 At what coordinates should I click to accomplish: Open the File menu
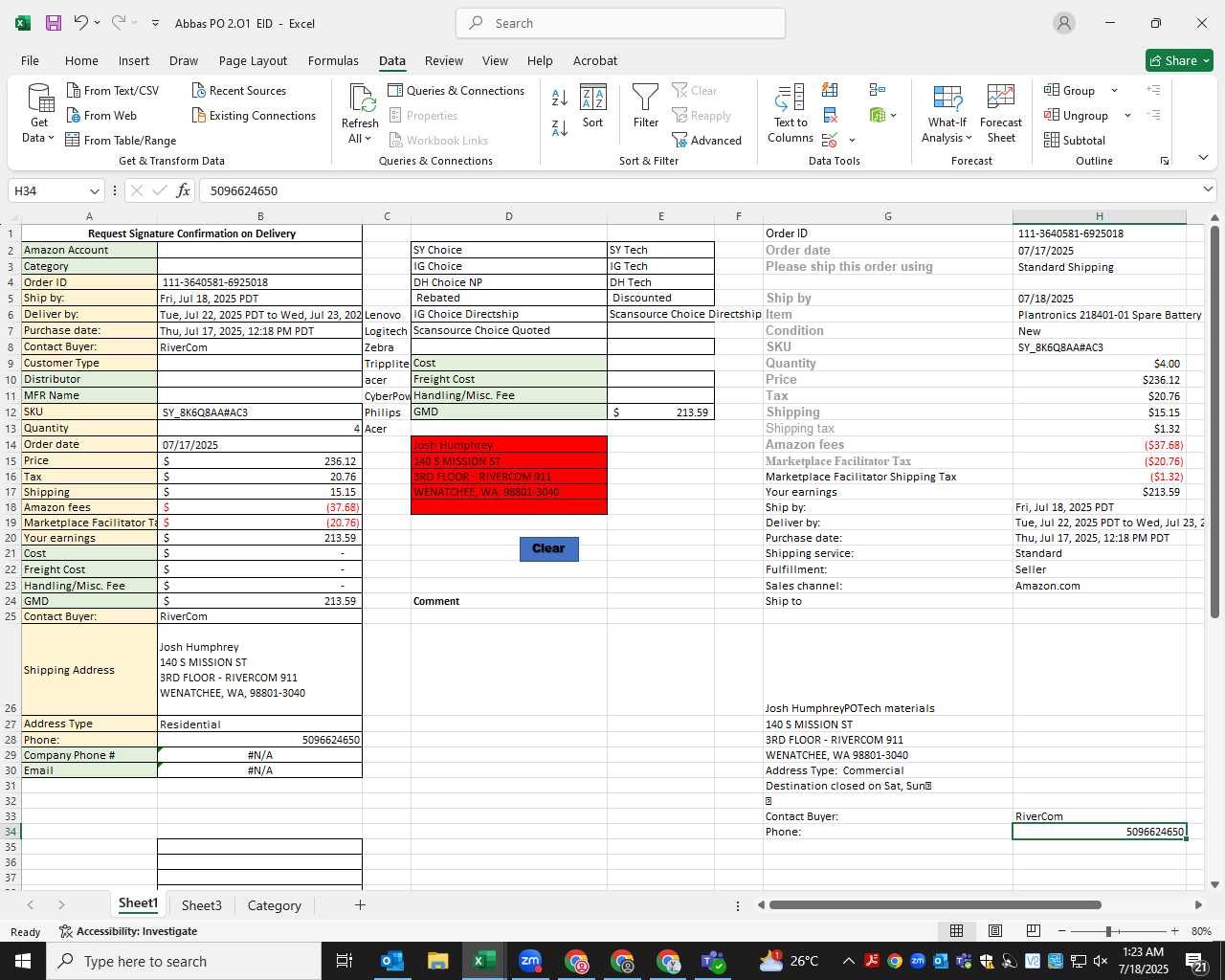(30, 60)
